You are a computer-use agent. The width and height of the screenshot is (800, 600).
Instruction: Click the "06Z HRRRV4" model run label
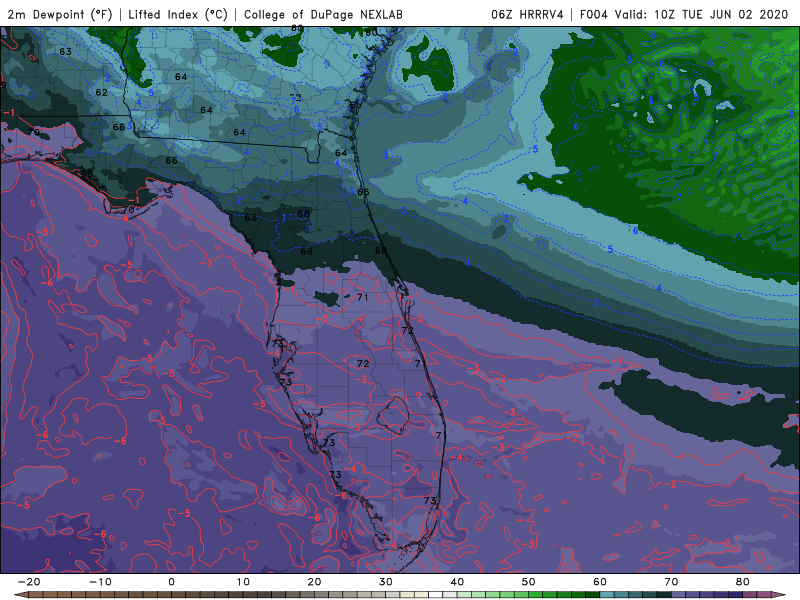527,14
